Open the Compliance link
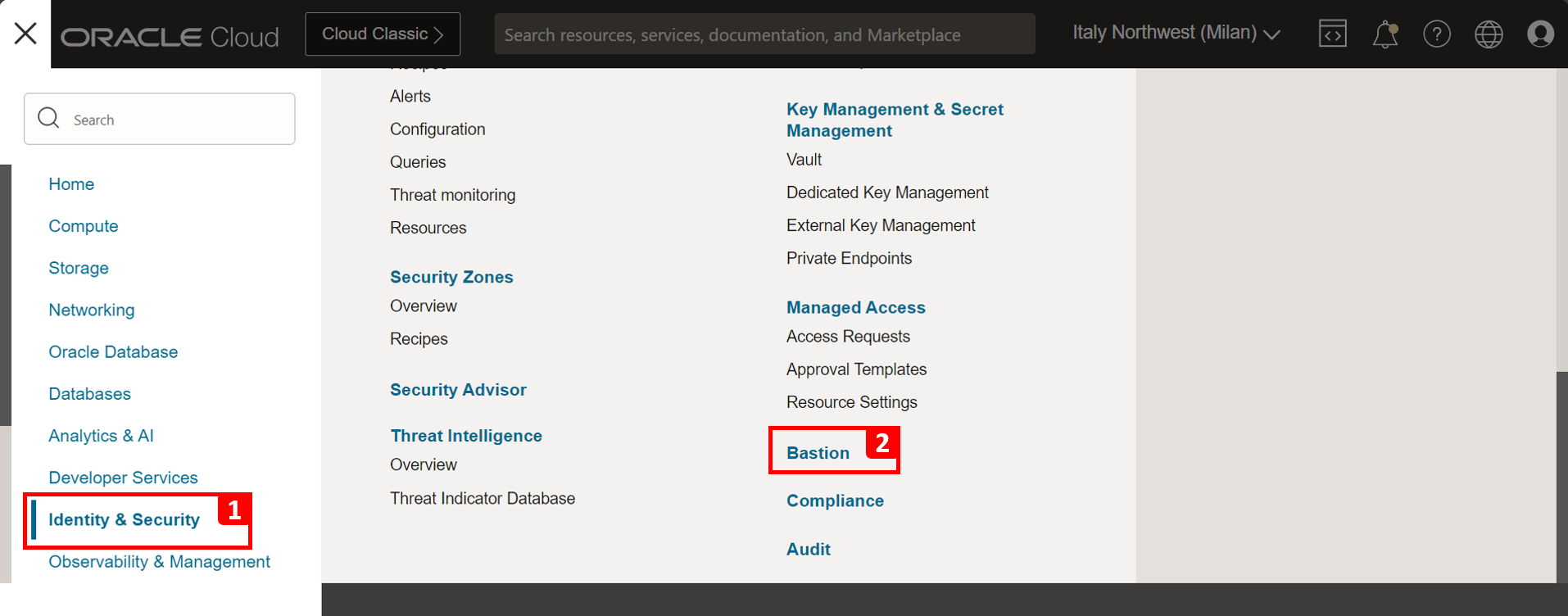1568x616 pixels. point(835,500)
